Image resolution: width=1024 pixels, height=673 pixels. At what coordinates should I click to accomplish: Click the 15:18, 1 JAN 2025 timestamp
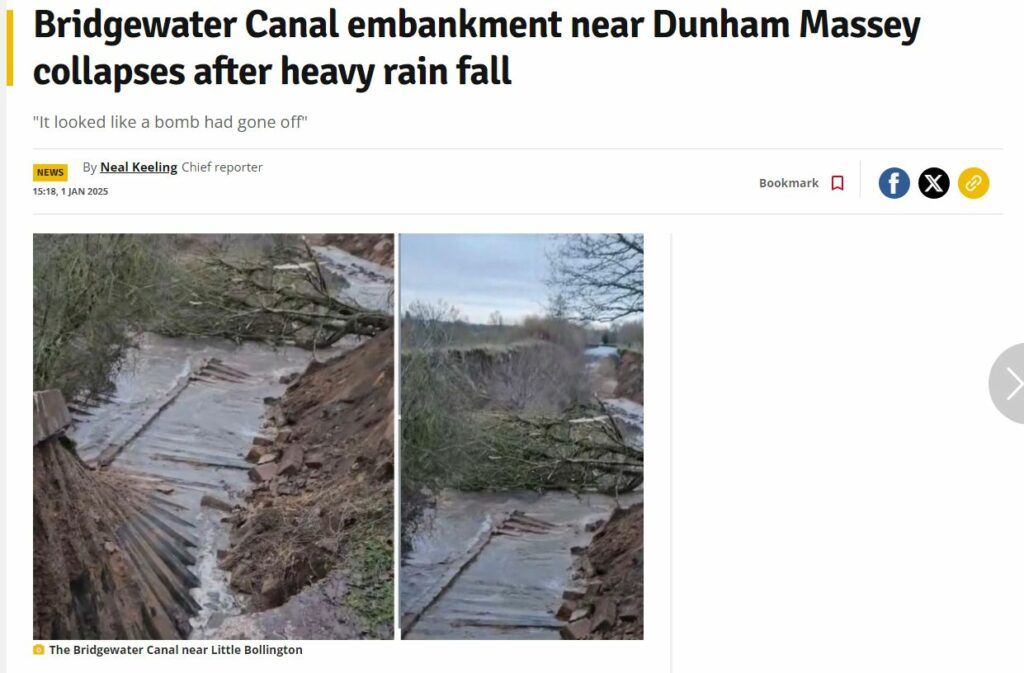(x=71, y=191)
